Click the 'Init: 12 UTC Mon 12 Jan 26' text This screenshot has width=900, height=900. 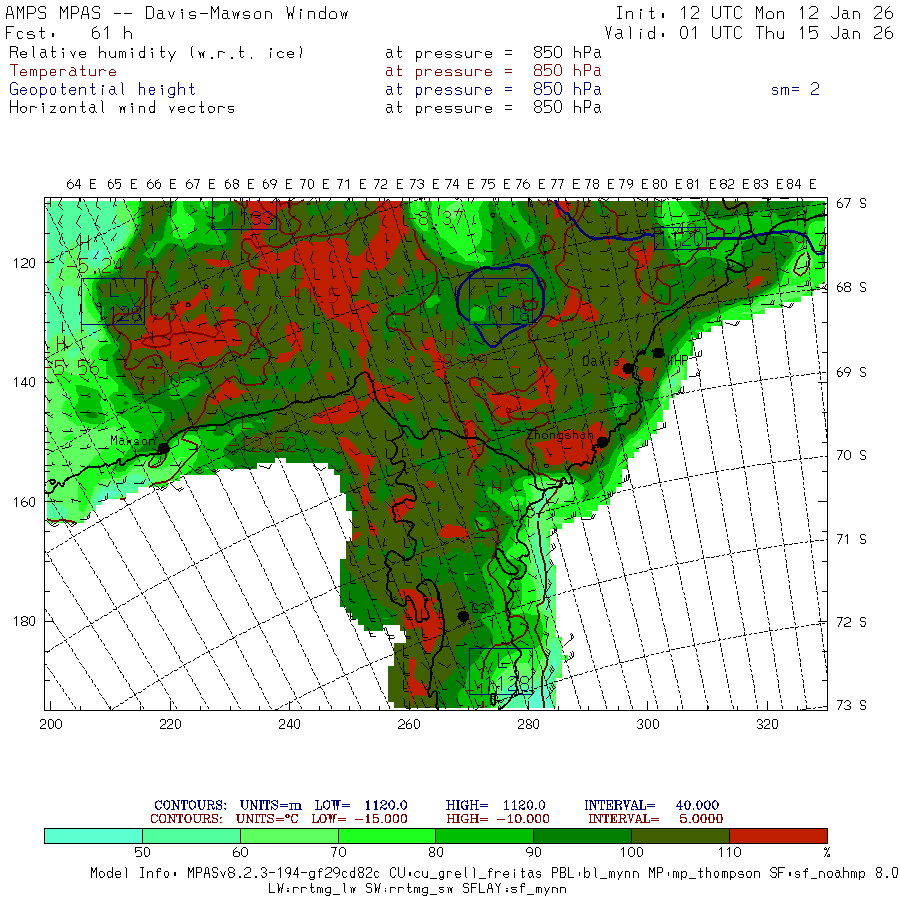click(x=754, y=13)
